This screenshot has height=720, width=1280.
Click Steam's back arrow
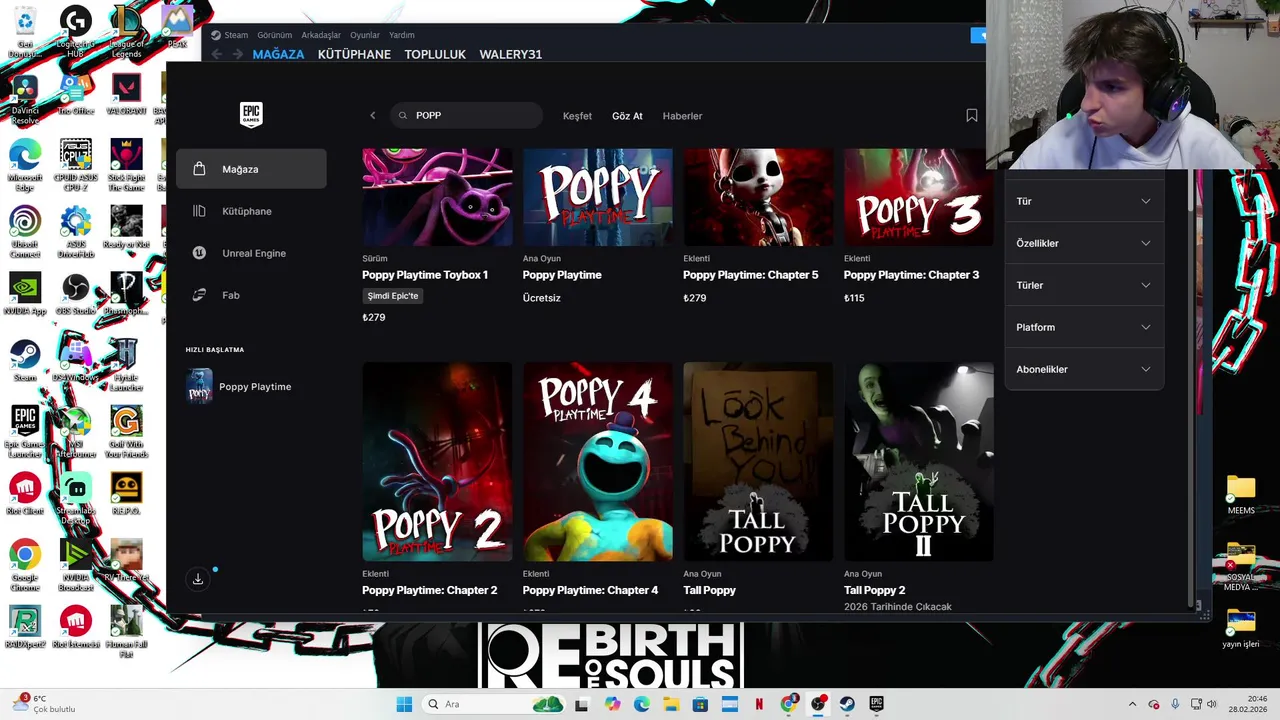point(217,54)
